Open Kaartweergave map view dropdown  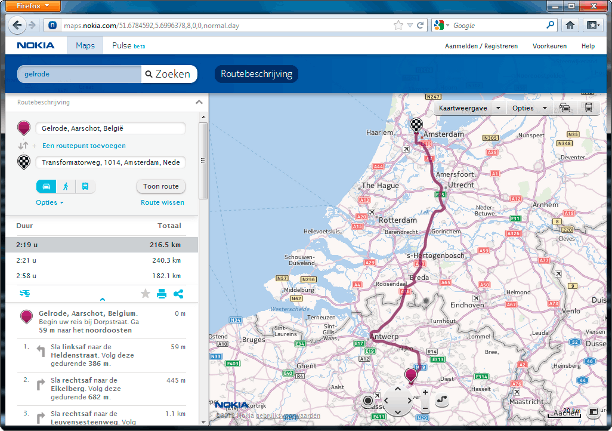469,107
